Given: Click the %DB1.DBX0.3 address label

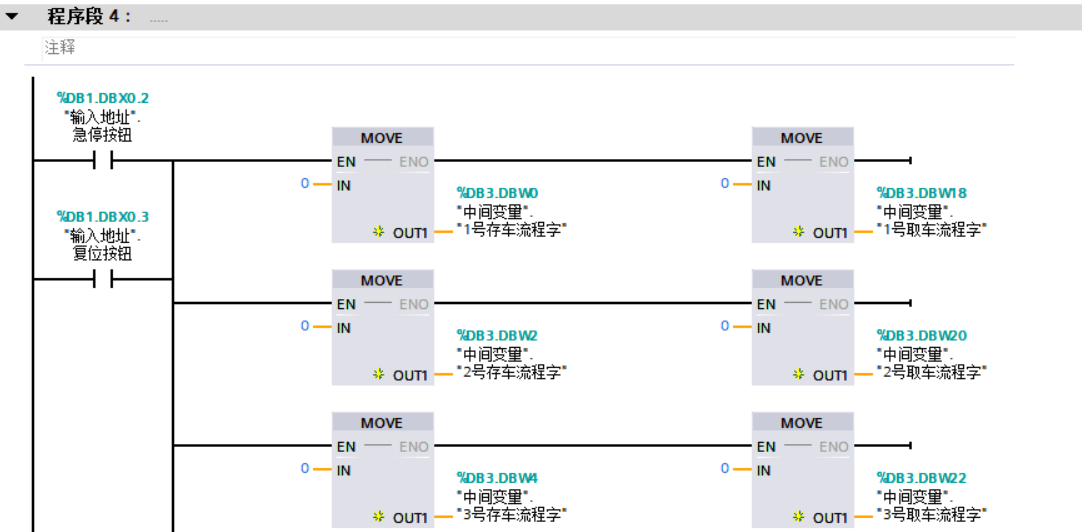Looking at the screenshot, I should point(103,217).
